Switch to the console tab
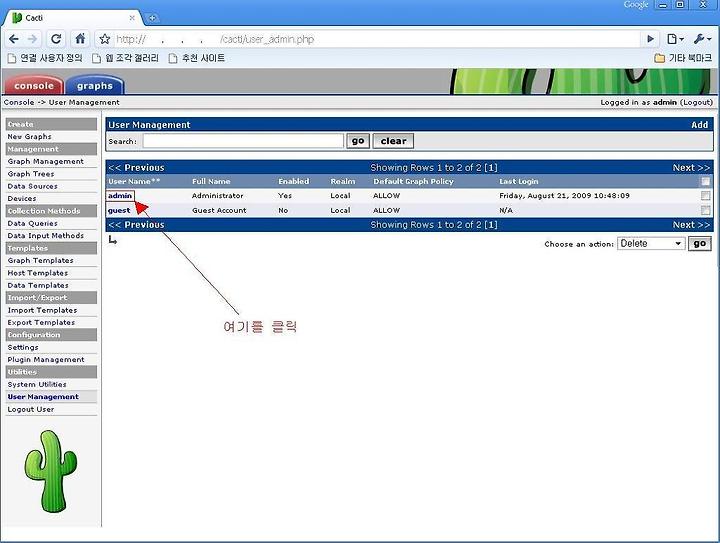The height and width of the screenshot is (543, 720). (34, 85)
